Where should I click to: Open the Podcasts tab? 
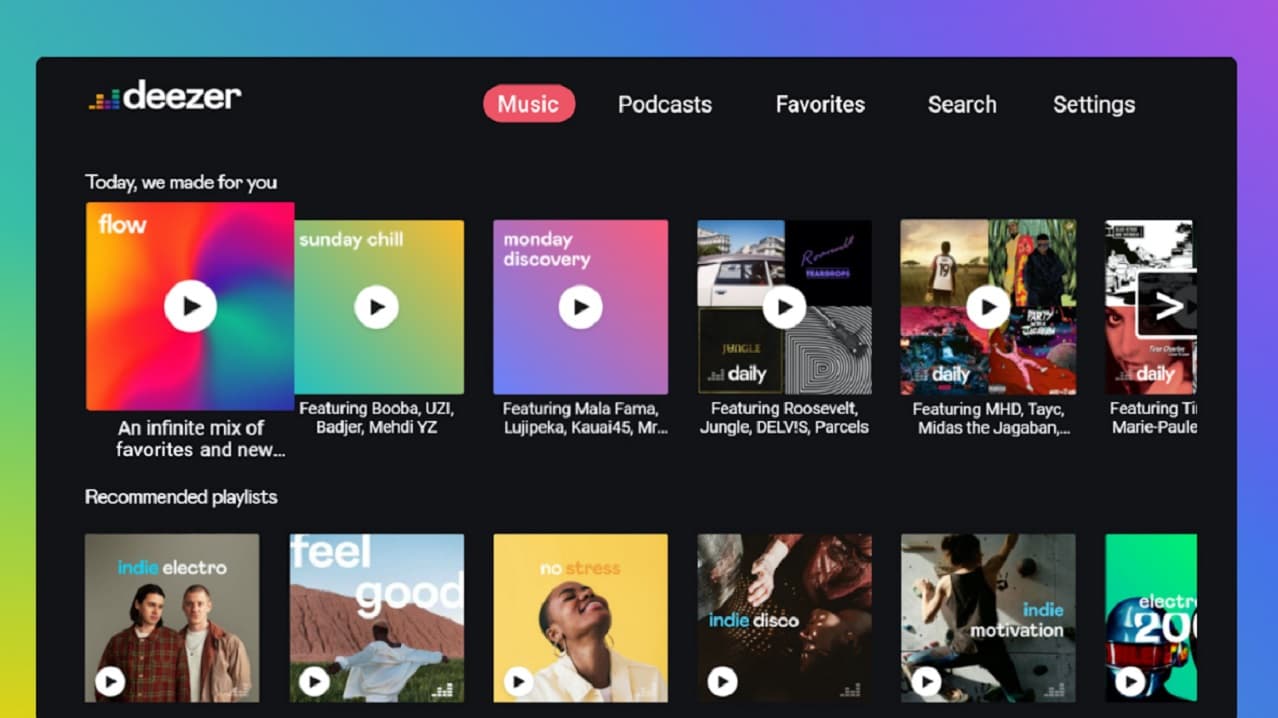point(665,104)
